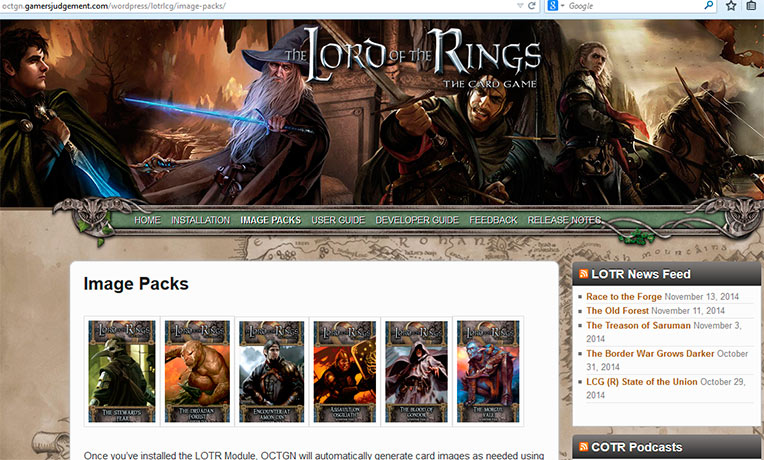Image resolution: width=764 pixels, height=460 pixels.
Task: Click the Lord of the Rings banner logo
Action: tap(413, 58)
